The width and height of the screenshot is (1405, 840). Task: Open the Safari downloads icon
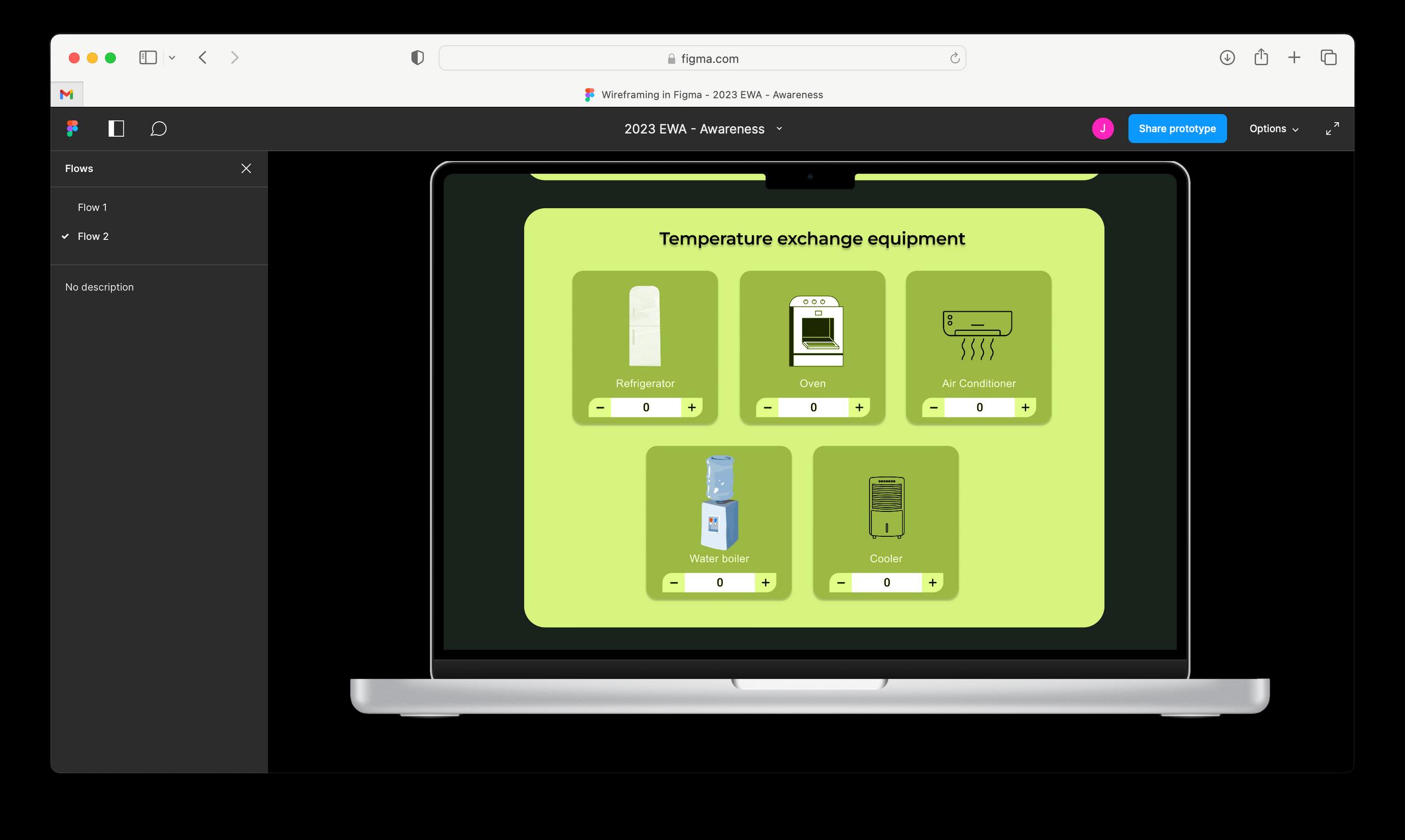pyautogui.click(x=1227, y=58)
